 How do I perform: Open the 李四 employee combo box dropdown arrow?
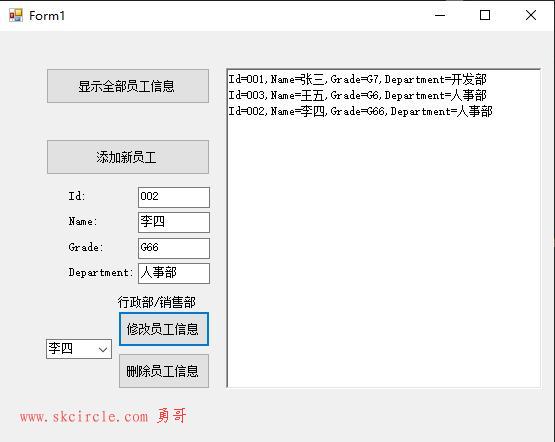pos(103,350)
